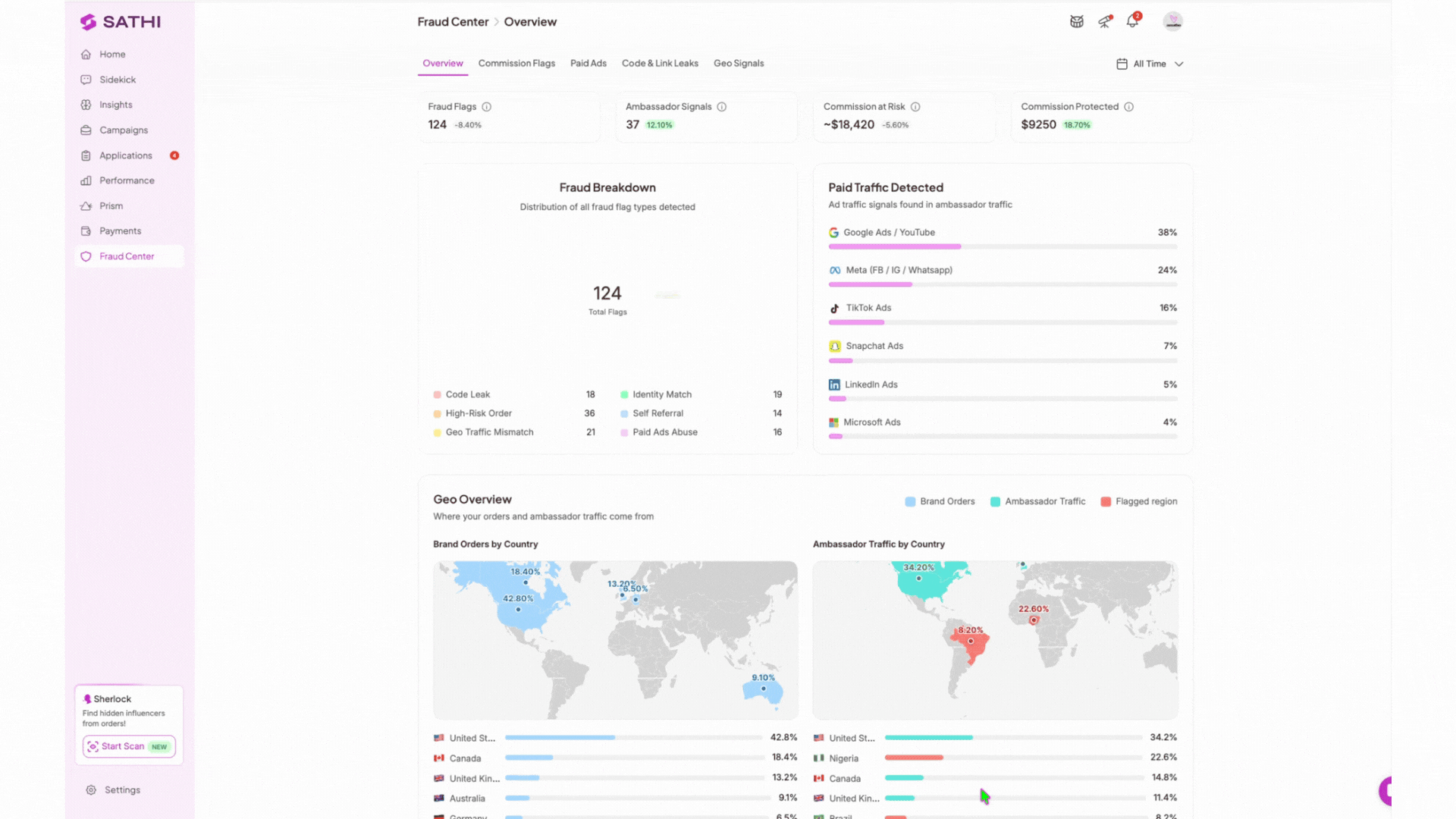Click the Commission Protected $9250 value
This screenshot has width=1456, height=819.
[x=1038, y=125]
